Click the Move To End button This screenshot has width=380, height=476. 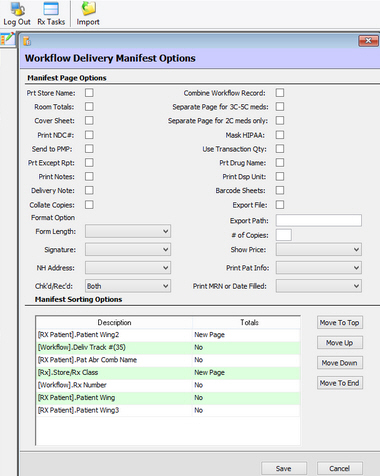(340, 383)
